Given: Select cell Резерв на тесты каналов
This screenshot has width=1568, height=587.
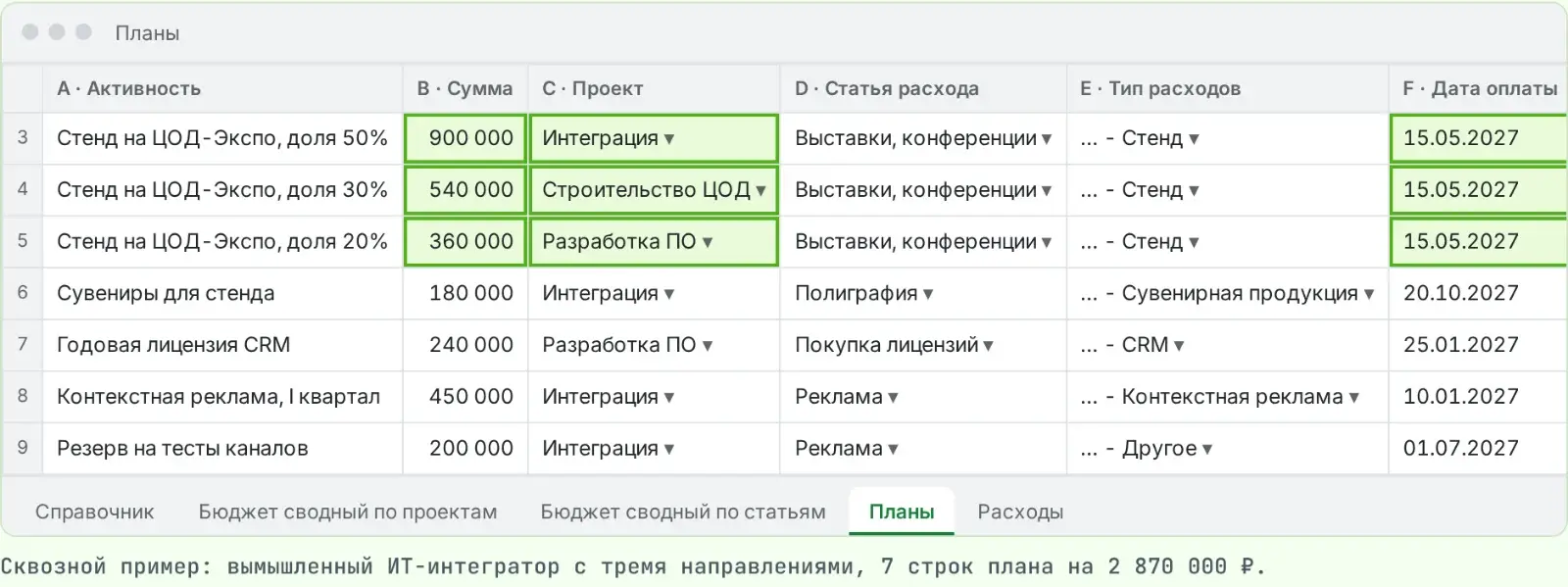Looking at the screenshot, I should [222, 449].
